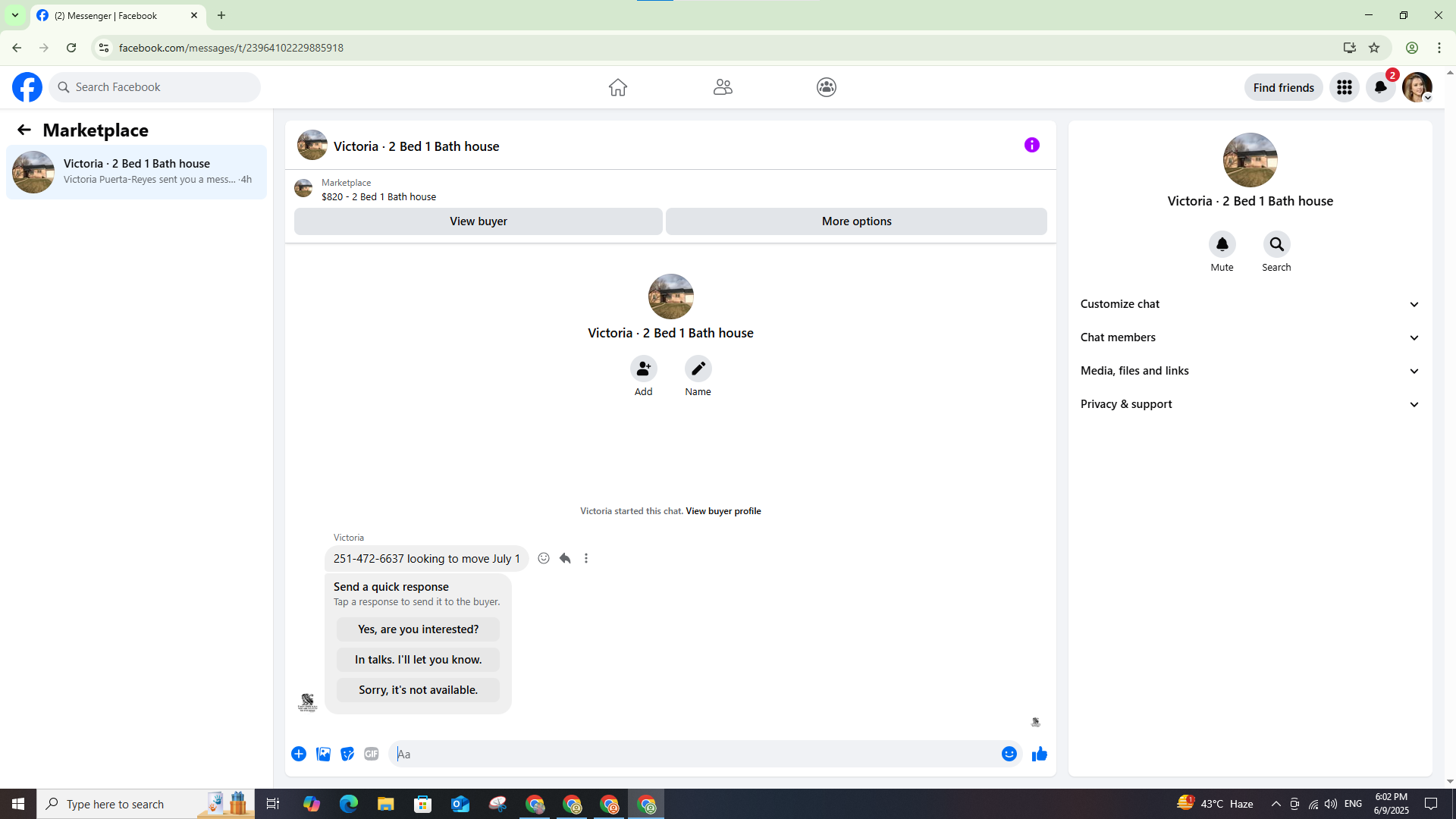Focus the message text box
Viewport: 1456px width, 819px height.
[x=695, y=754]
